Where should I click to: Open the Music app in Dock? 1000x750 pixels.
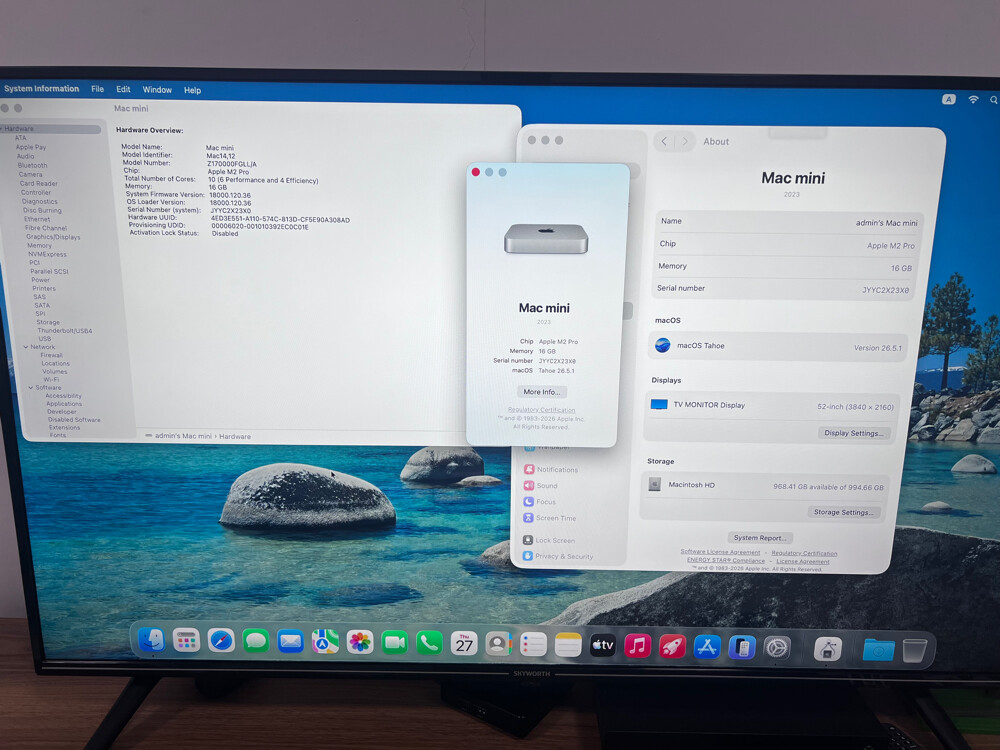(x=637, y=646)
